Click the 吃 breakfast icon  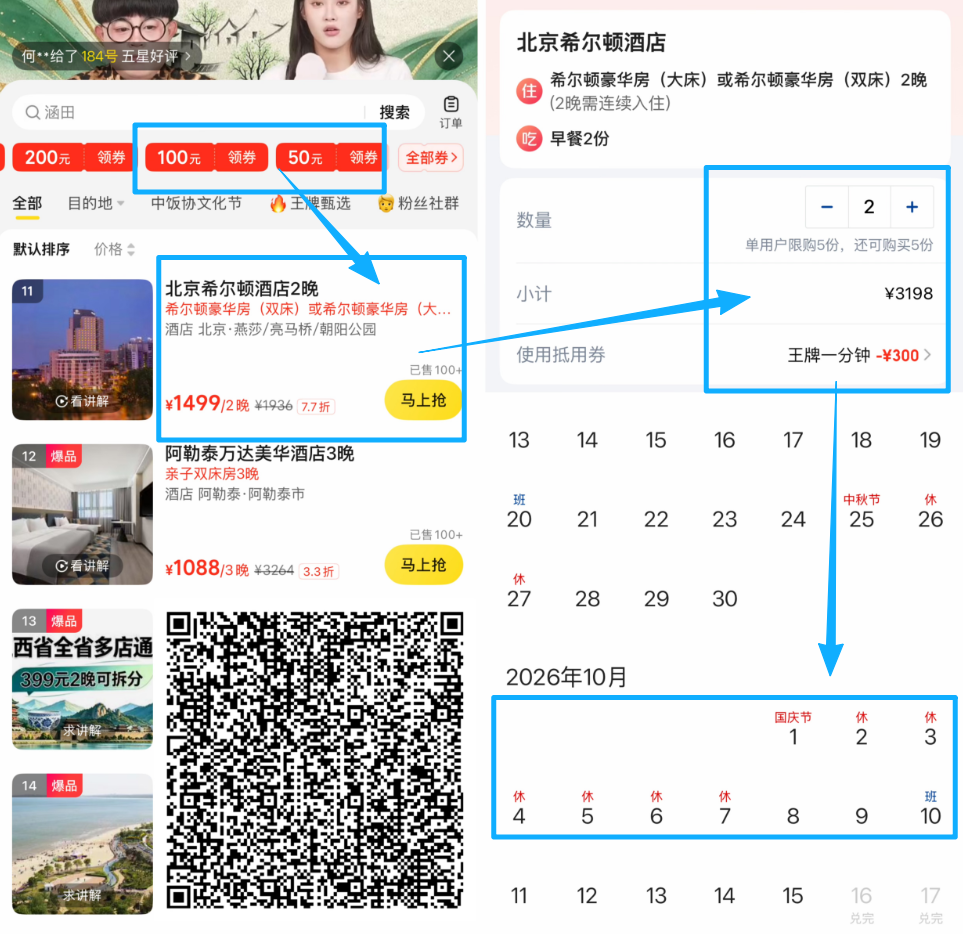click(529, 139)
